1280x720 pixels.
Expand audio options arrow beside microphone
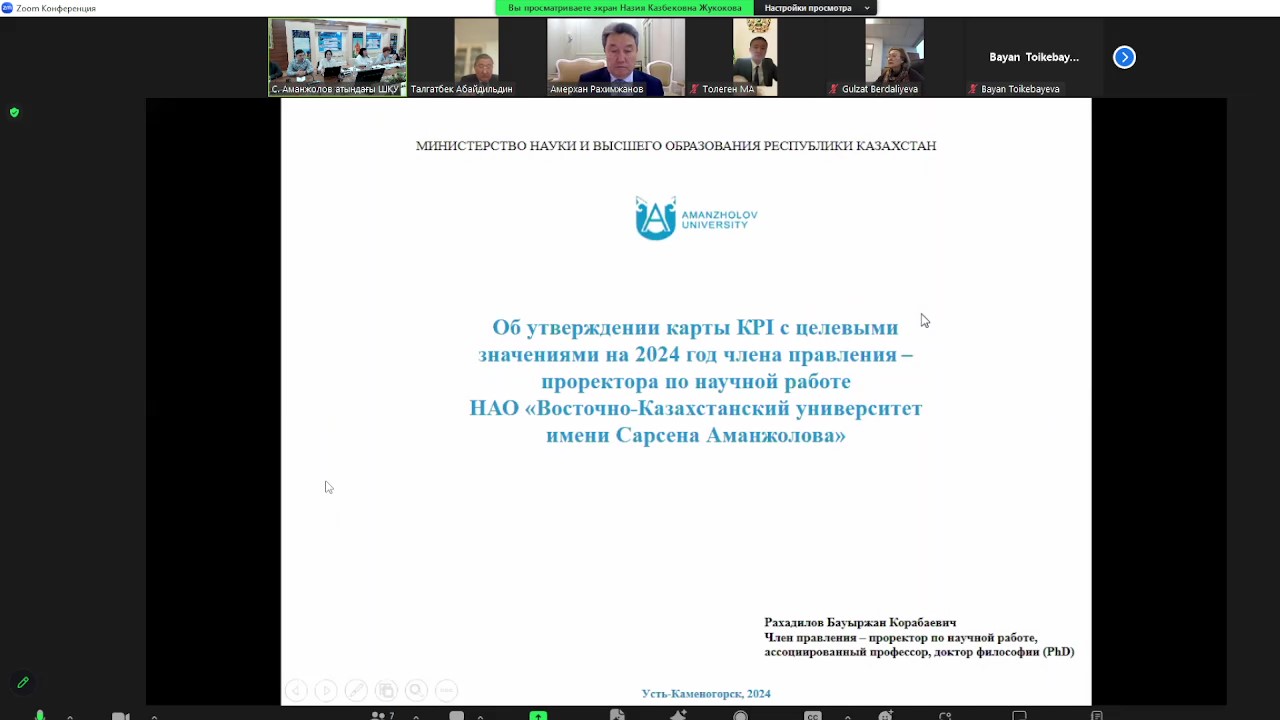pos(70,717)
